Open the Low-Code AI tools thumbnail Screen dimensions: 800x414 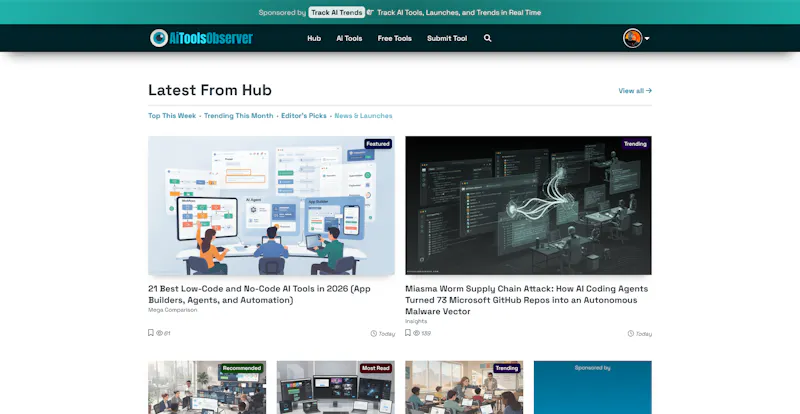click(x=271, y=206)
